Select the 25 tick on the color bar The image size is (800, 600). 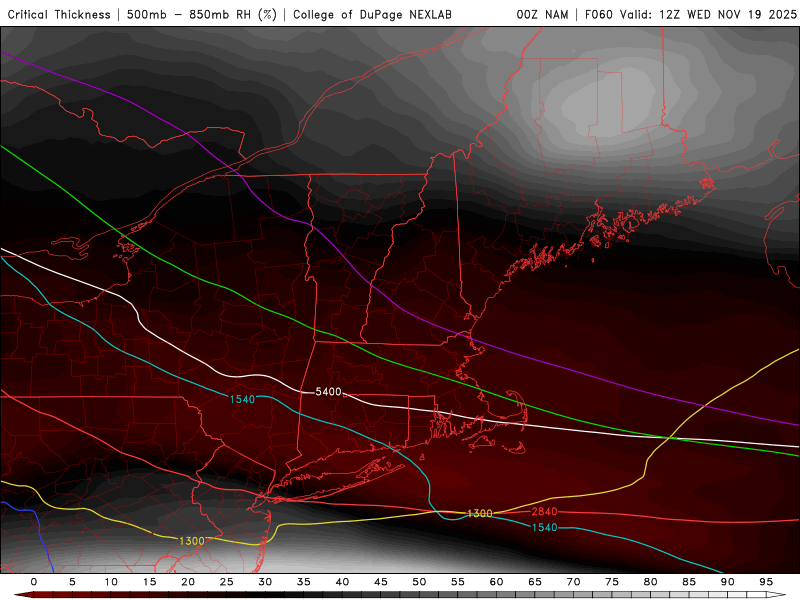[227, 582]
